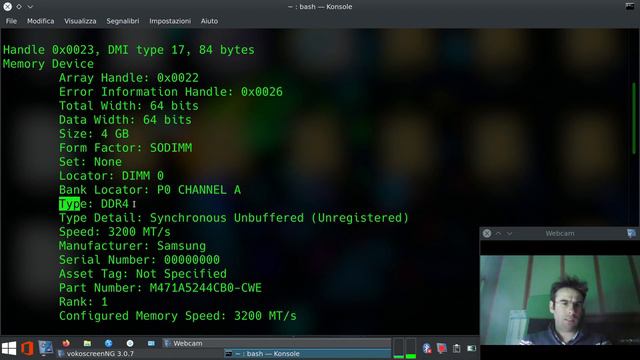Open the Bluetooth tray icon
This screenshot has width=640, height=360.
[x=427, y=348]
